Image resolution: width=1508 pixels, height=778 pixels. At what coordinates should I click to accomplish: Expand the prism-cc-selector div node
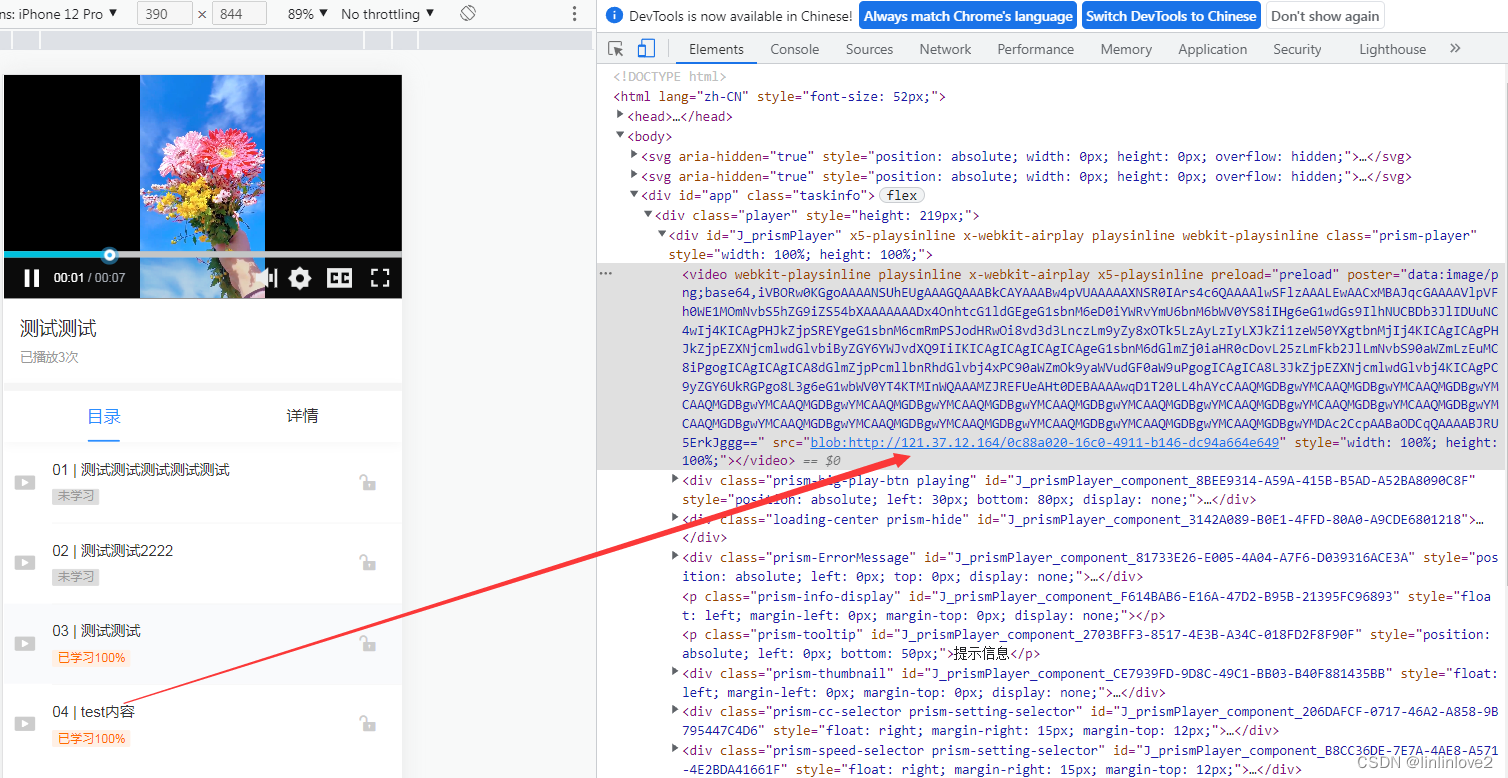pos(675,711)
